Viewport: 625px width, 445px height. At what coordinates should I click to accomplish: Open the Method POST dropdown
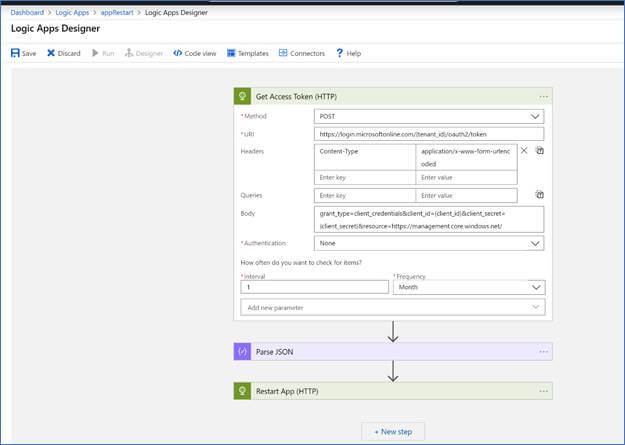click(429, 116)
